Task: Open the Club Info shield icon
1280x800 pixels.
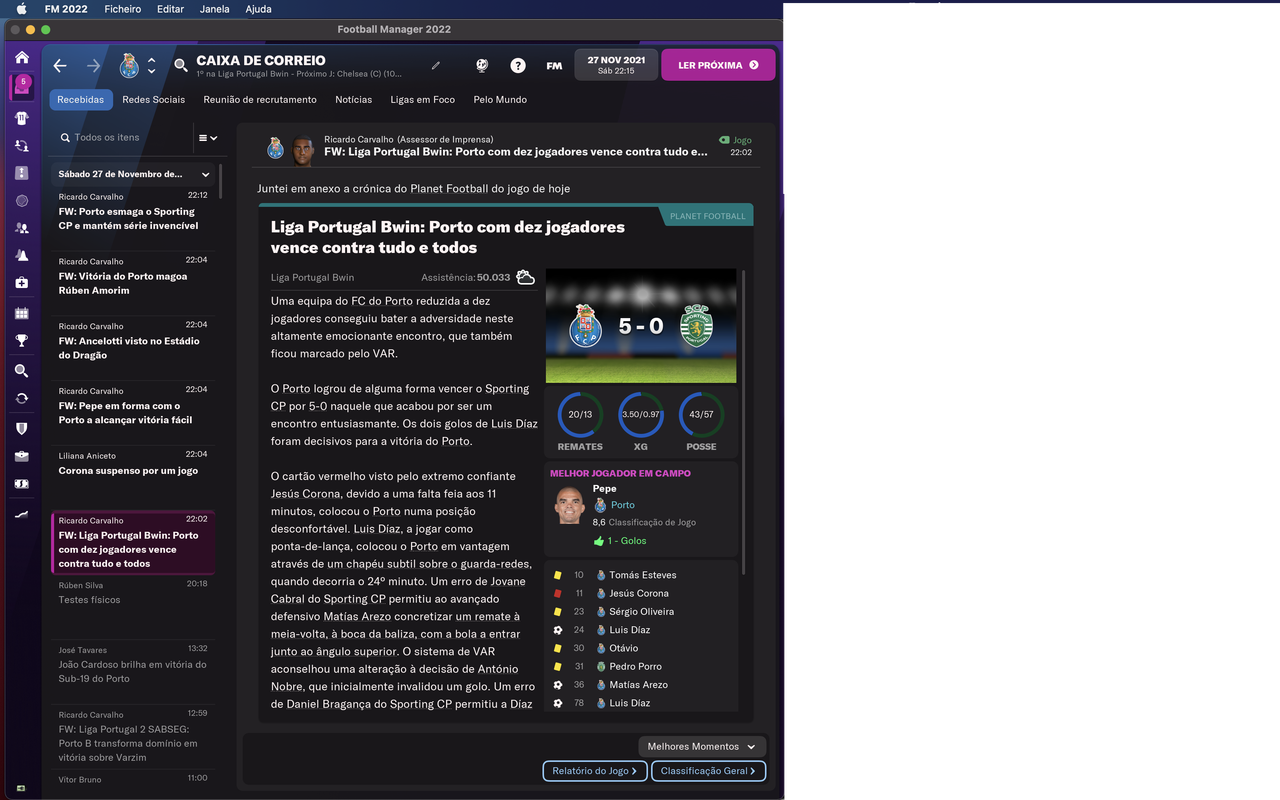Action: [x=22, y=428]
